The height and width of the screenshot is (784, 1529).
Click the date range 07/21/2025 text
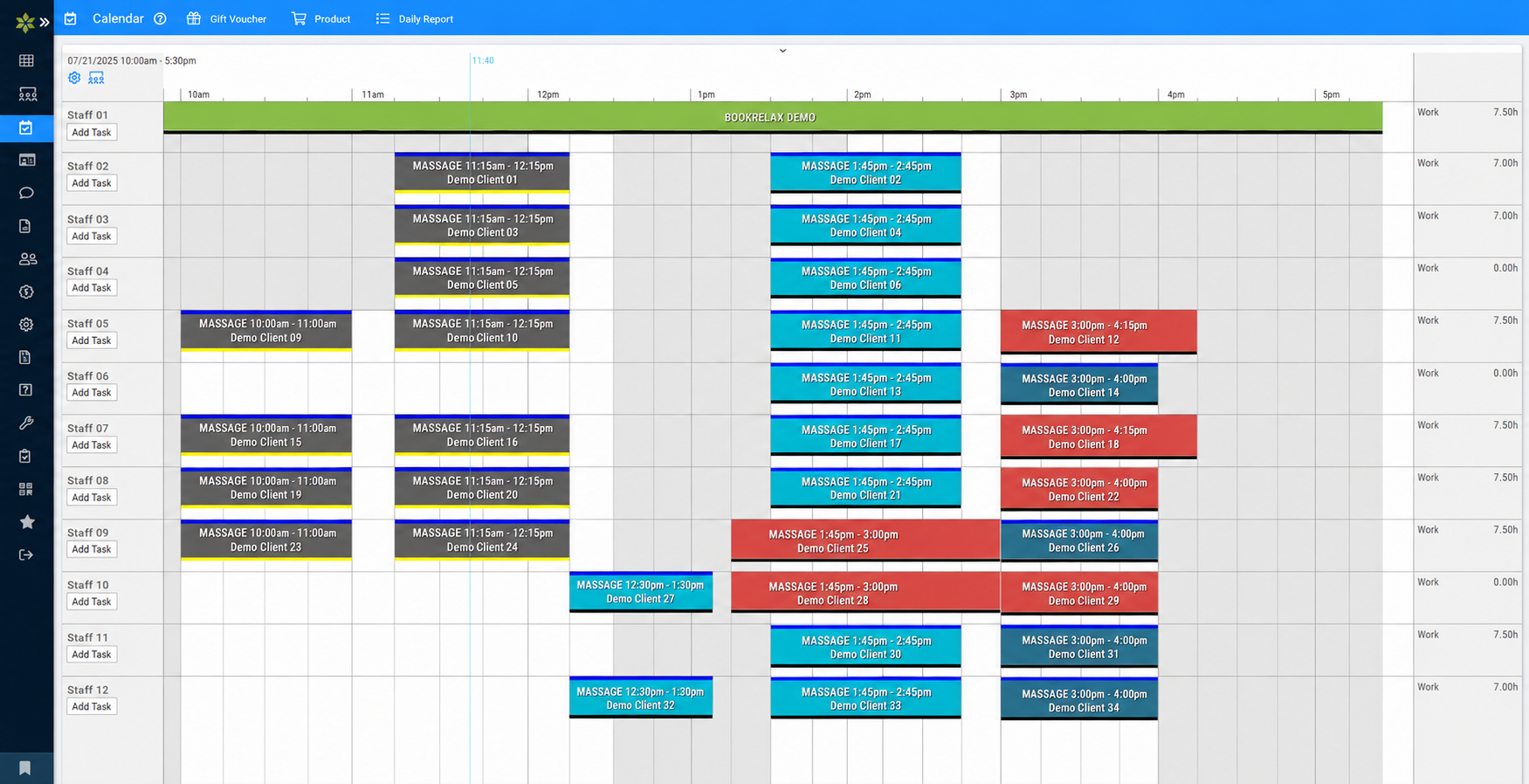(x=132, y=60)
